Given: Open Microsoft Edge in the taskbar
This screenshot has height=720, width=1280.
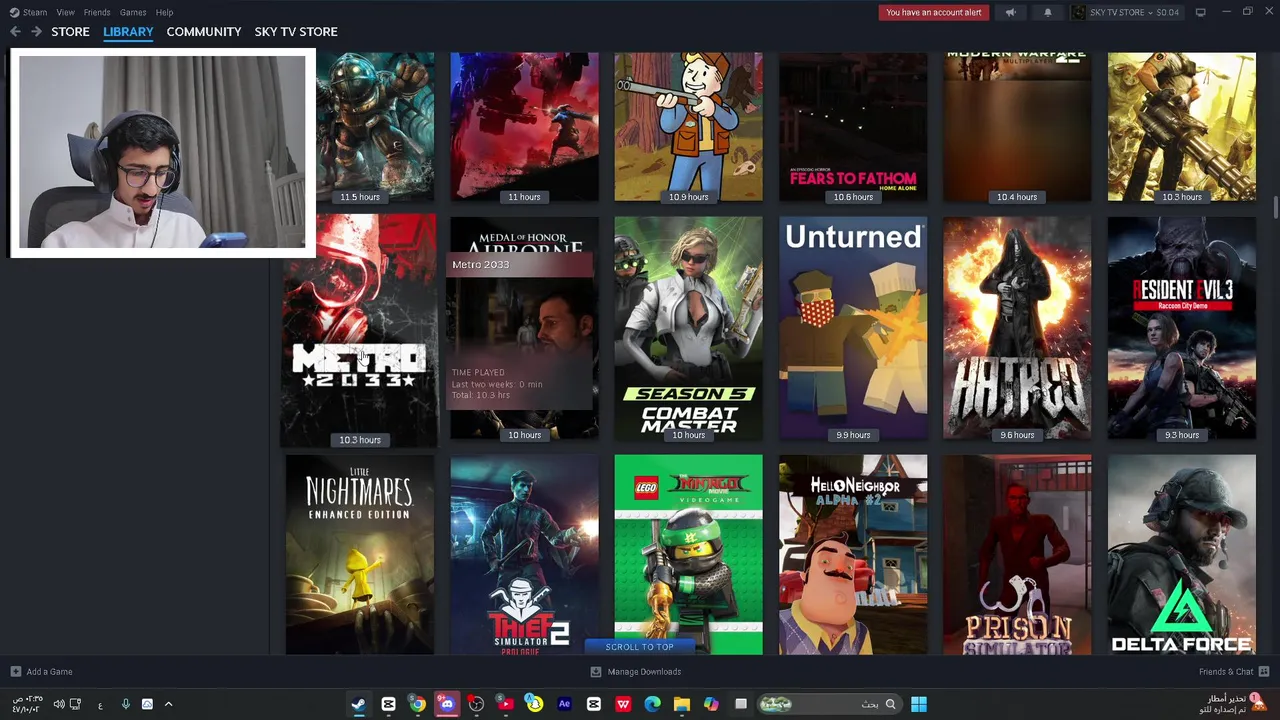Looking at the screenshot, I should click(652, 704).
